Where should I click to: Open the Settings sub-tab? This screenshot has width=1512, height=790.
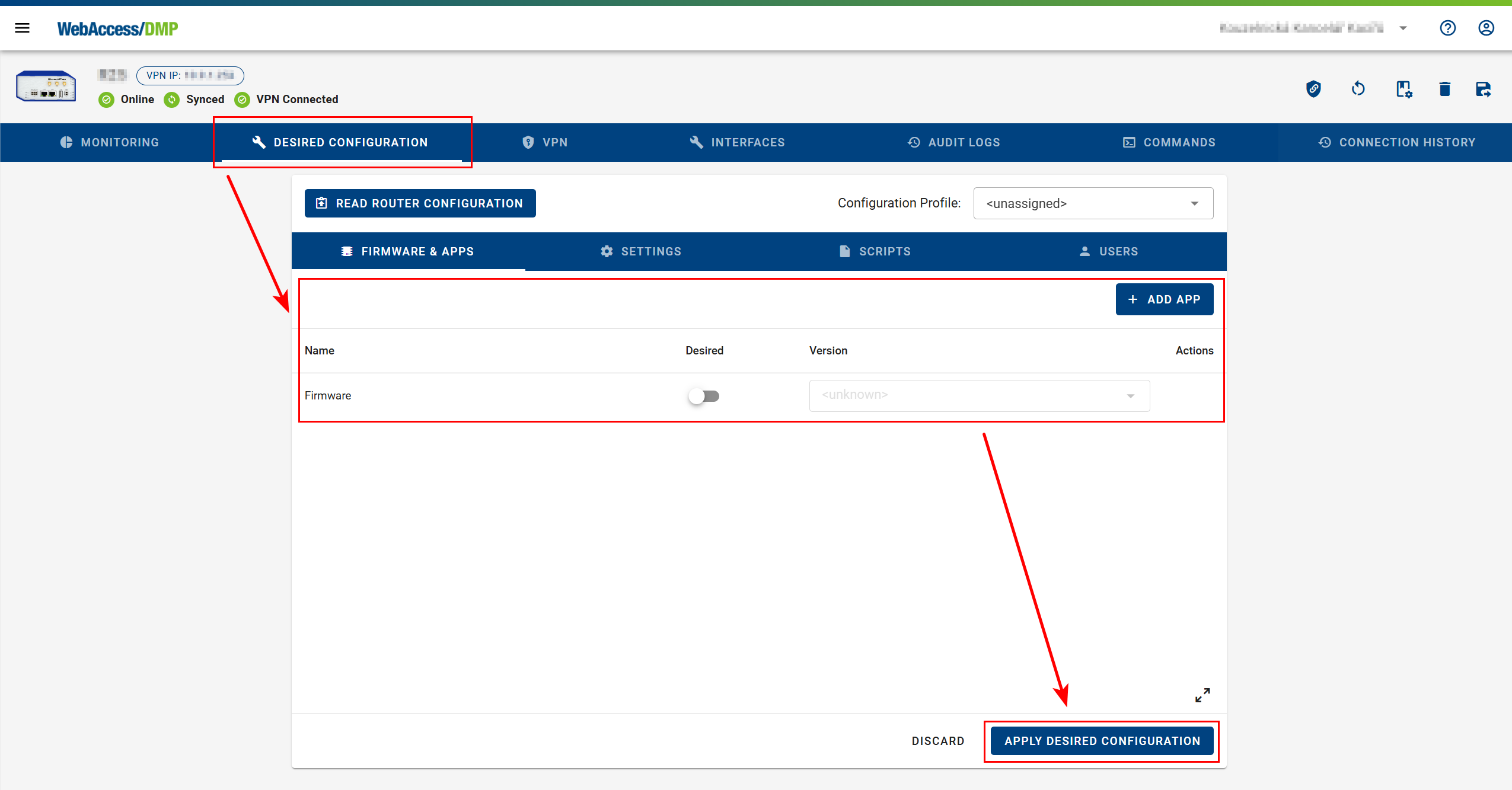pyautogui.click(x=640, y=251)
